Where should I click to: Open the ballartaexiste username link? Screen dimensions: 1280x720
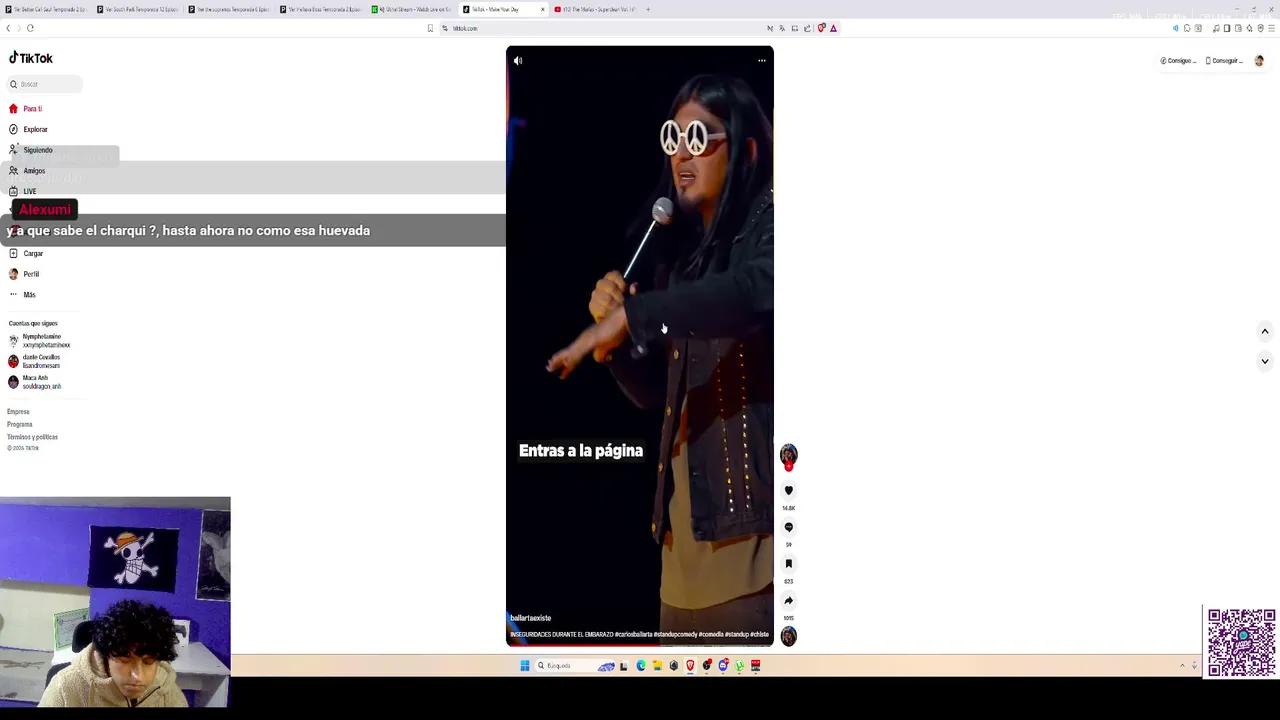pyautogui.click(x=531, y=618)
